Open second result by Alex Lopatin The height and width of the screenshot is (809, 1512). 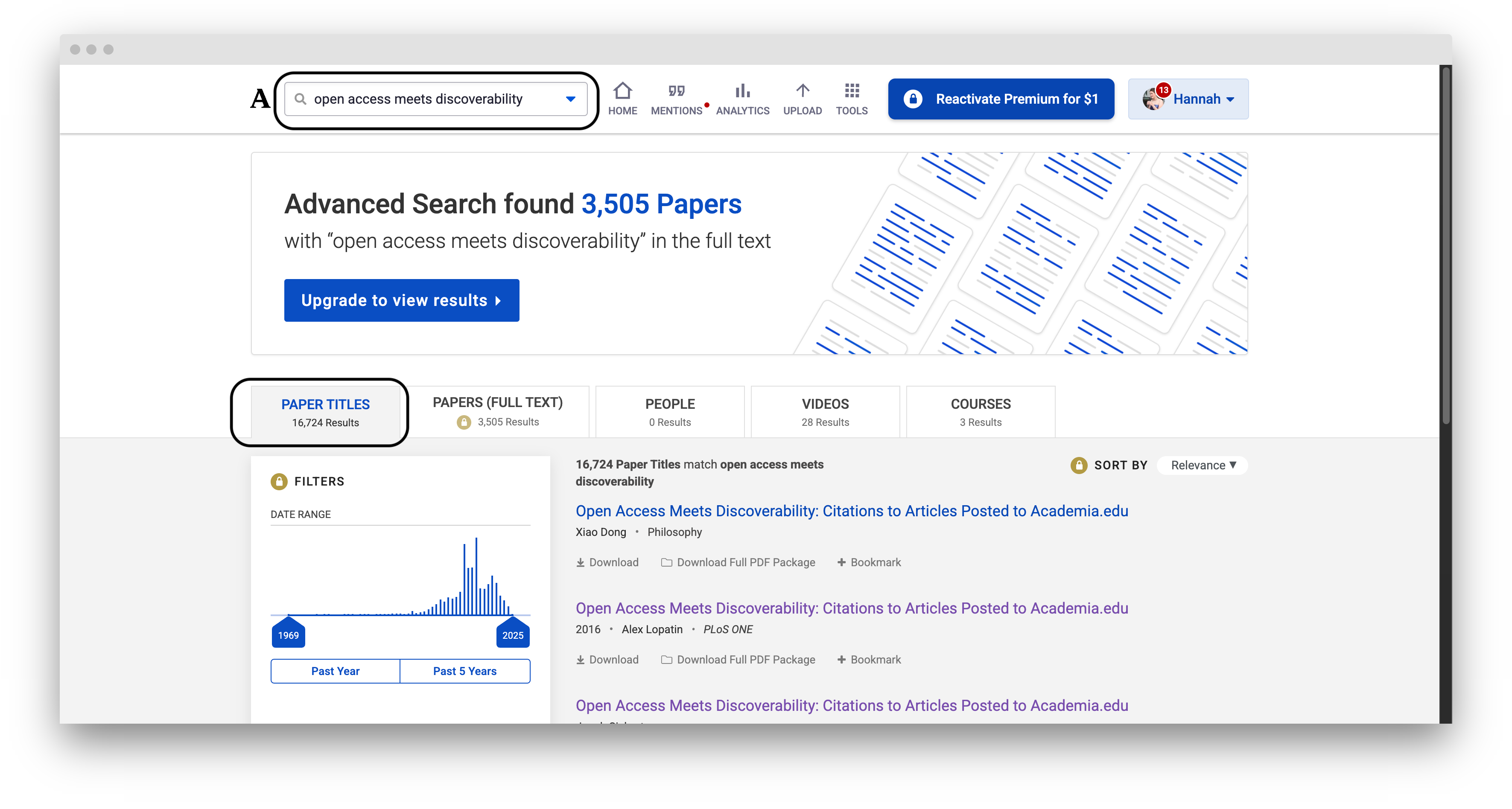(852, 608)
